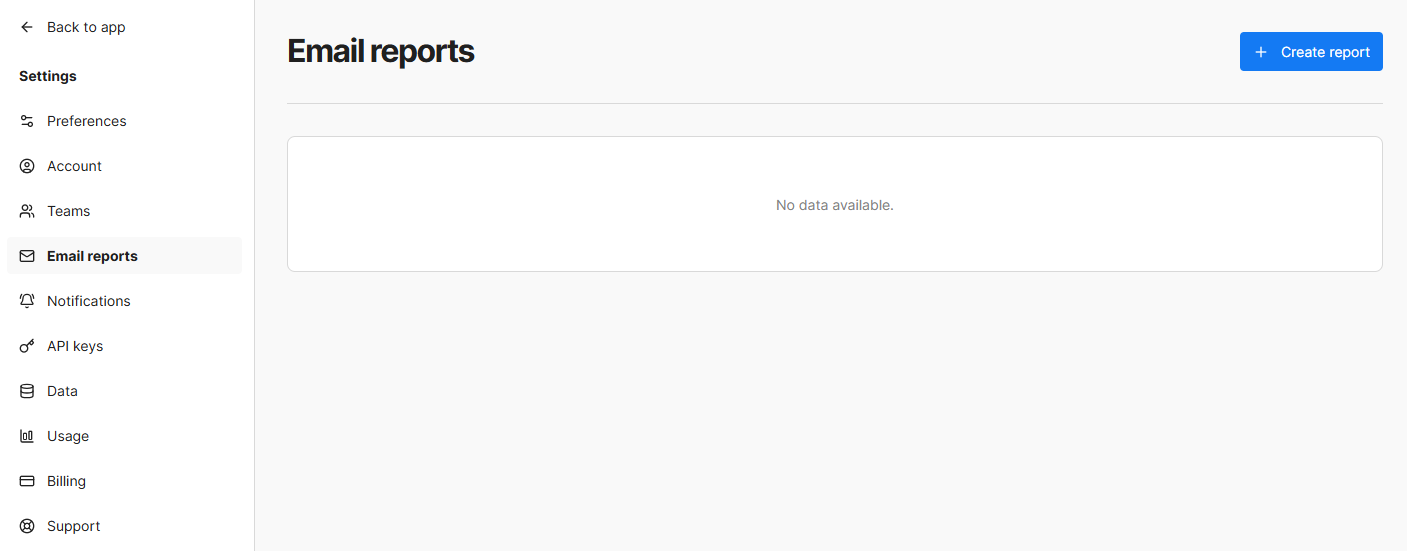The width and height of the screenshot is (1407, 551).
Task: Click the Teams people icon
Action: click(27, 211)
